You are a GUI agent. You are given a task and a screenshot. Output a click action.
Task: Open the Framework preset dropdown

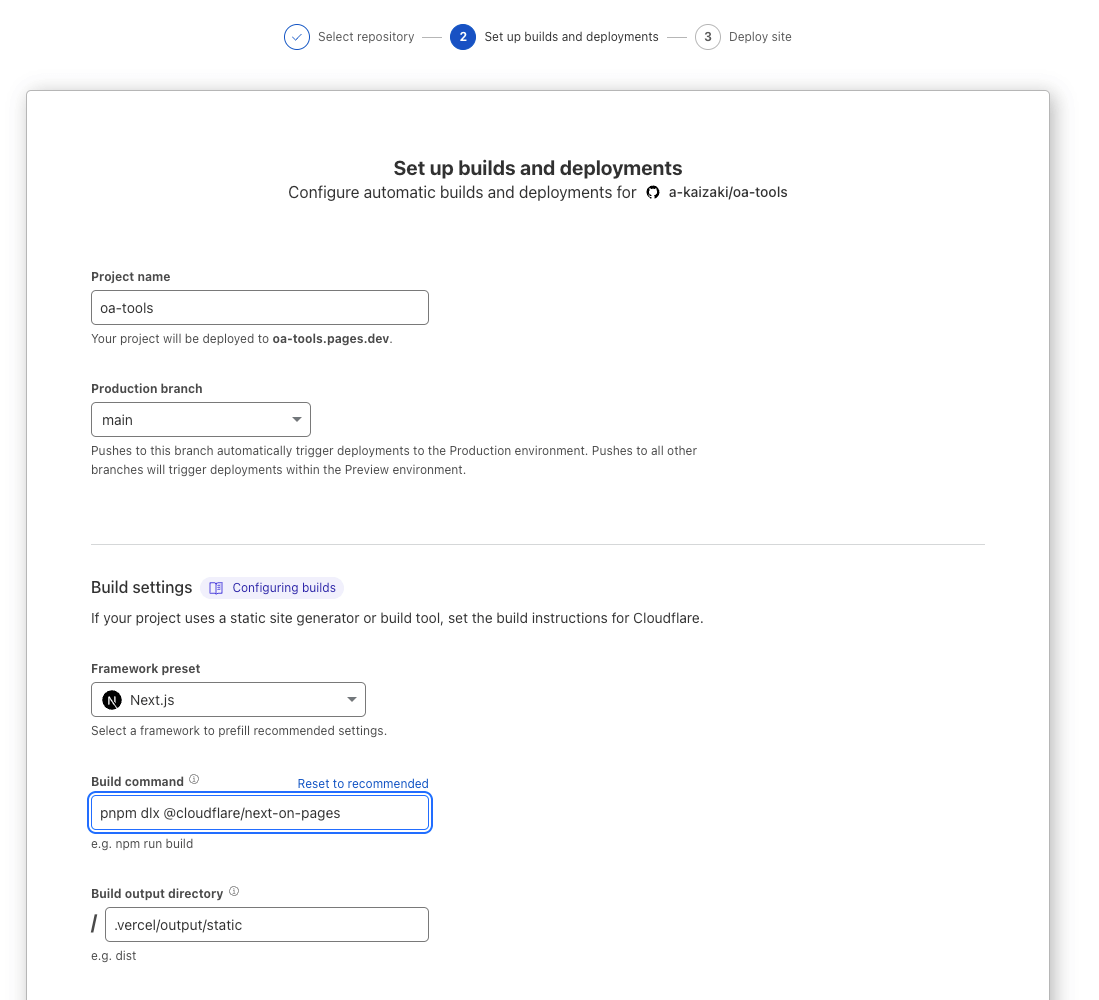coord(228,700)
